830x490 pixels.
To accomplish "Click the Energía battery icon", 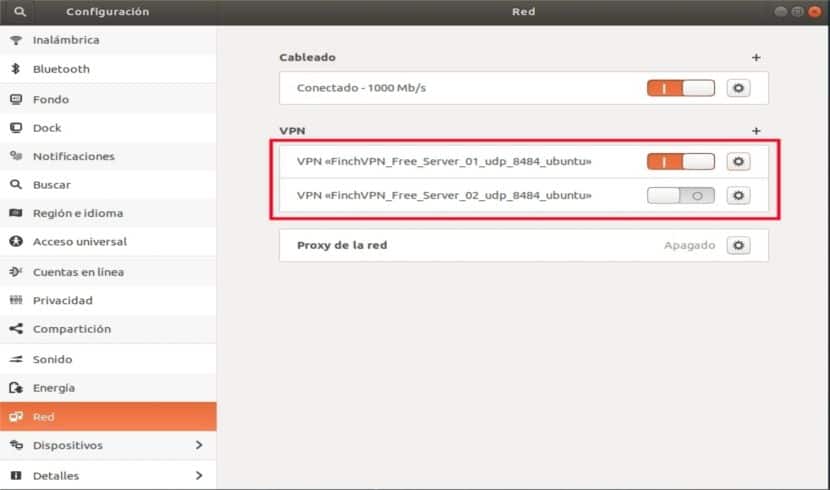I will coord(16,387).
